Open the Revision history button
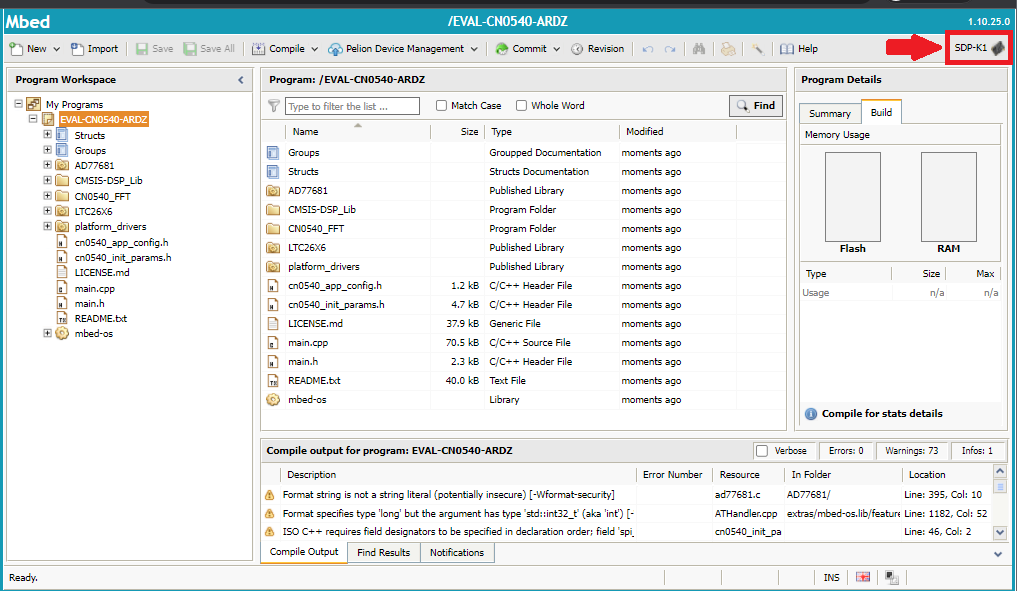The width and height of the screenshot is (1018, 591). tap(597, 49)
